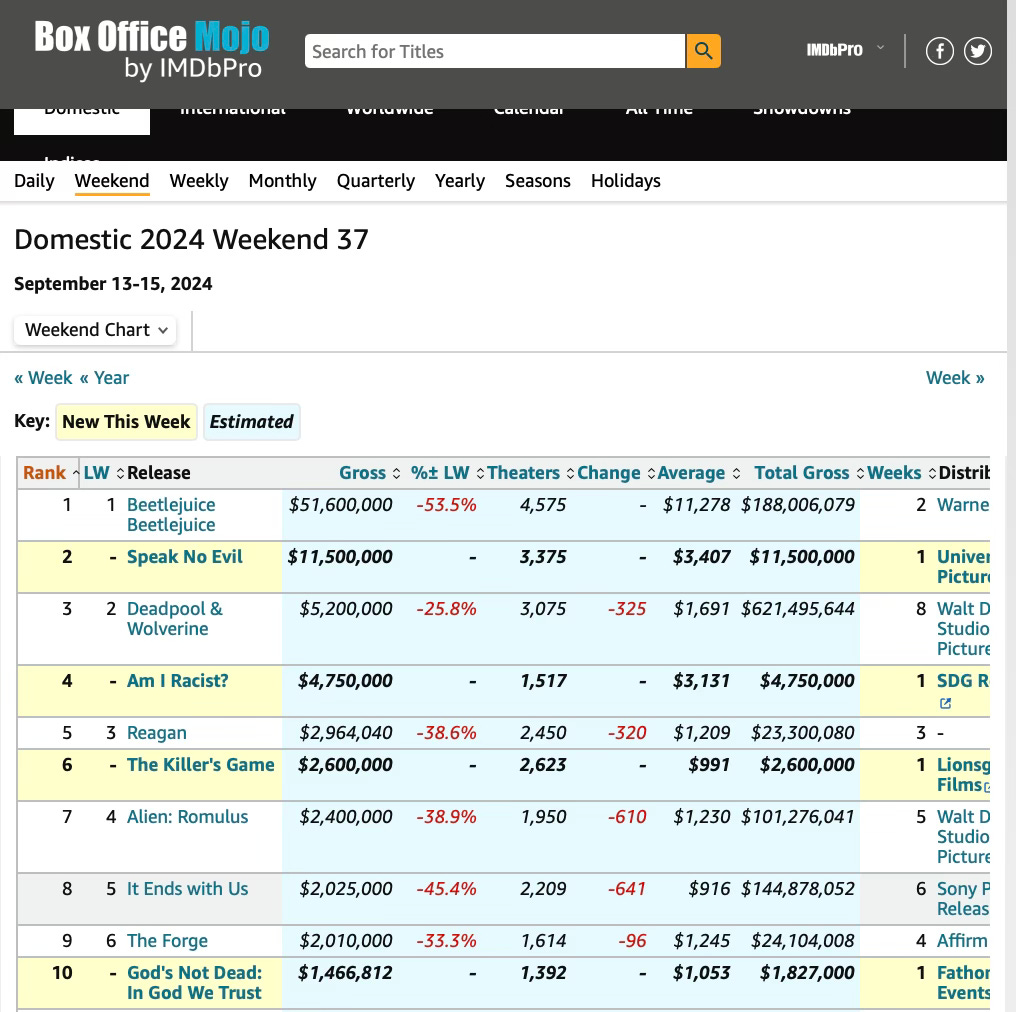Switch to the Weekly tab

[199, 181]
